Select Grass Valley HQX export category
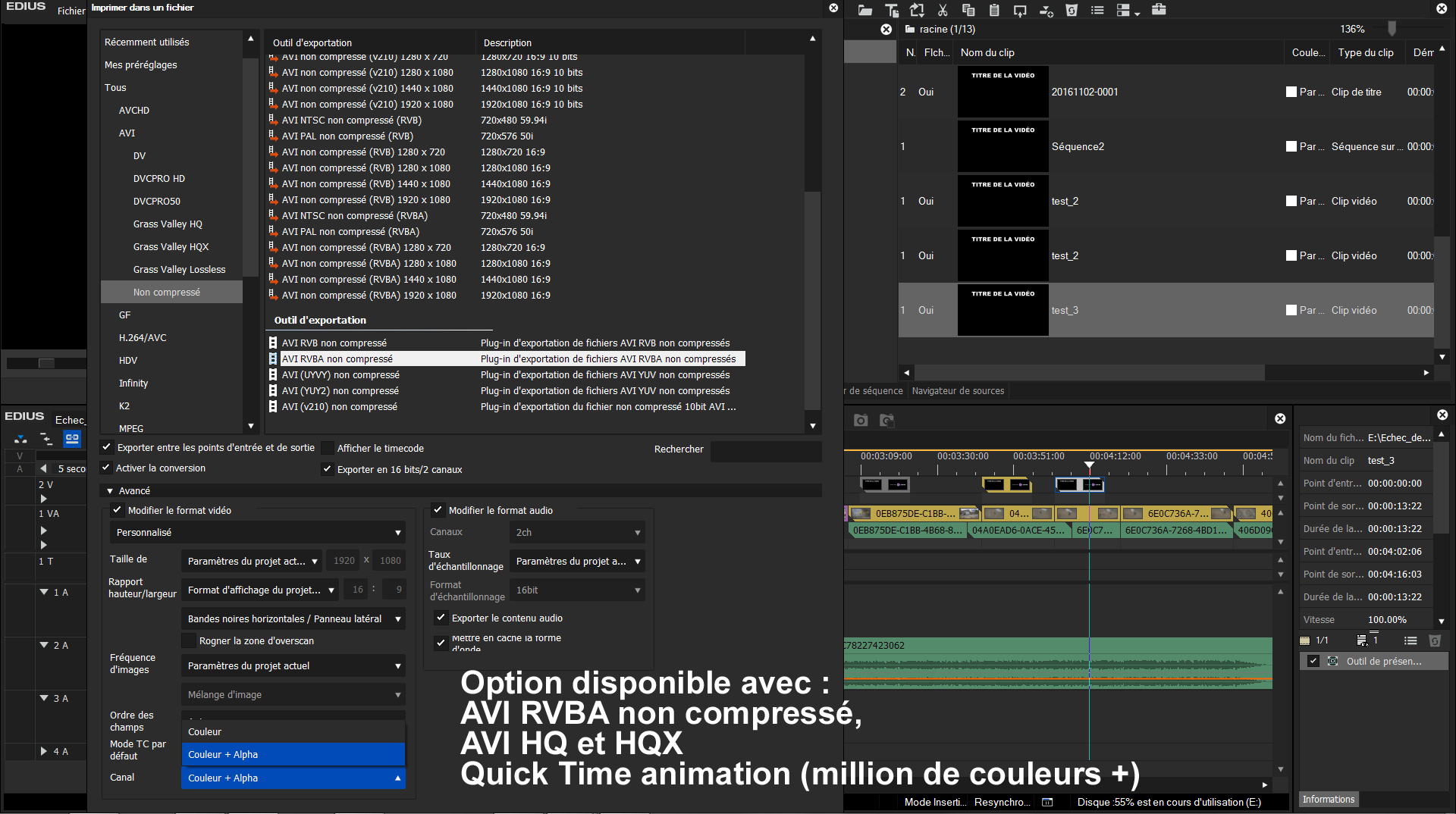The height and width of the screenshot is (814, 1456). (171, 247)
